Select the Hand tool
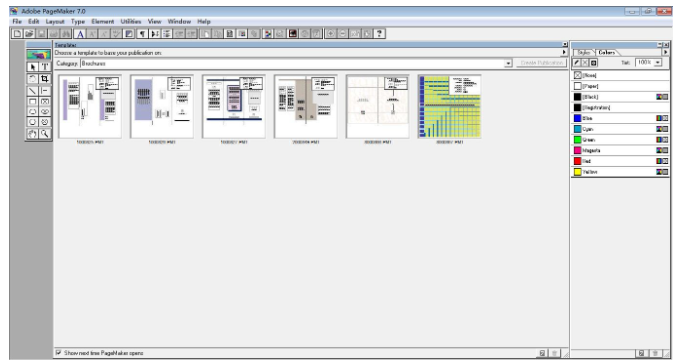This screenshot has height=364, width=680. (33, 134)
